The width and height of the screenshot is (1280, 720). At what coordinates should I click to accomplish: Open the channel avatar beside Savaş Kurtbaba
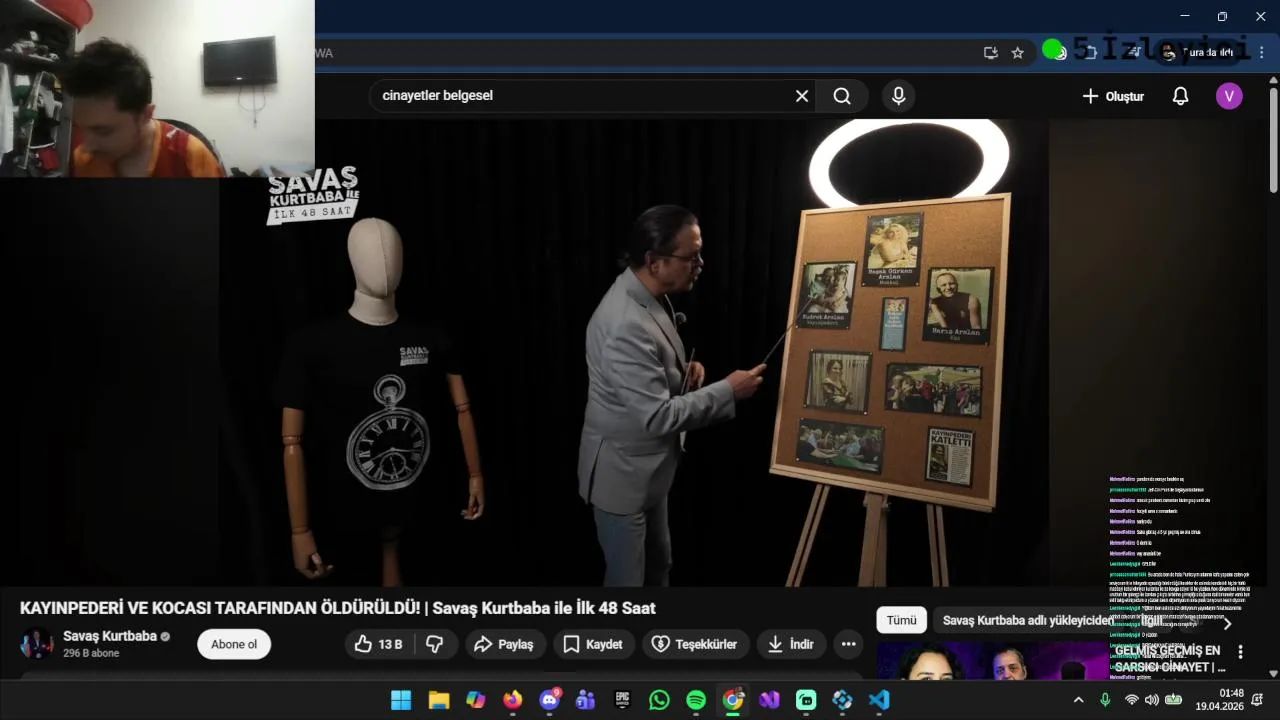tap(37, 644)
